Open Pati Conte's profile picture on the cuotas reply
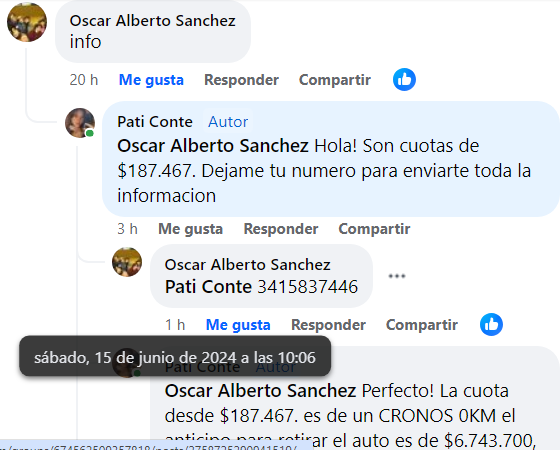Image resolution: width=560 pixels, height=450 pixels. [x=80, y=123]
